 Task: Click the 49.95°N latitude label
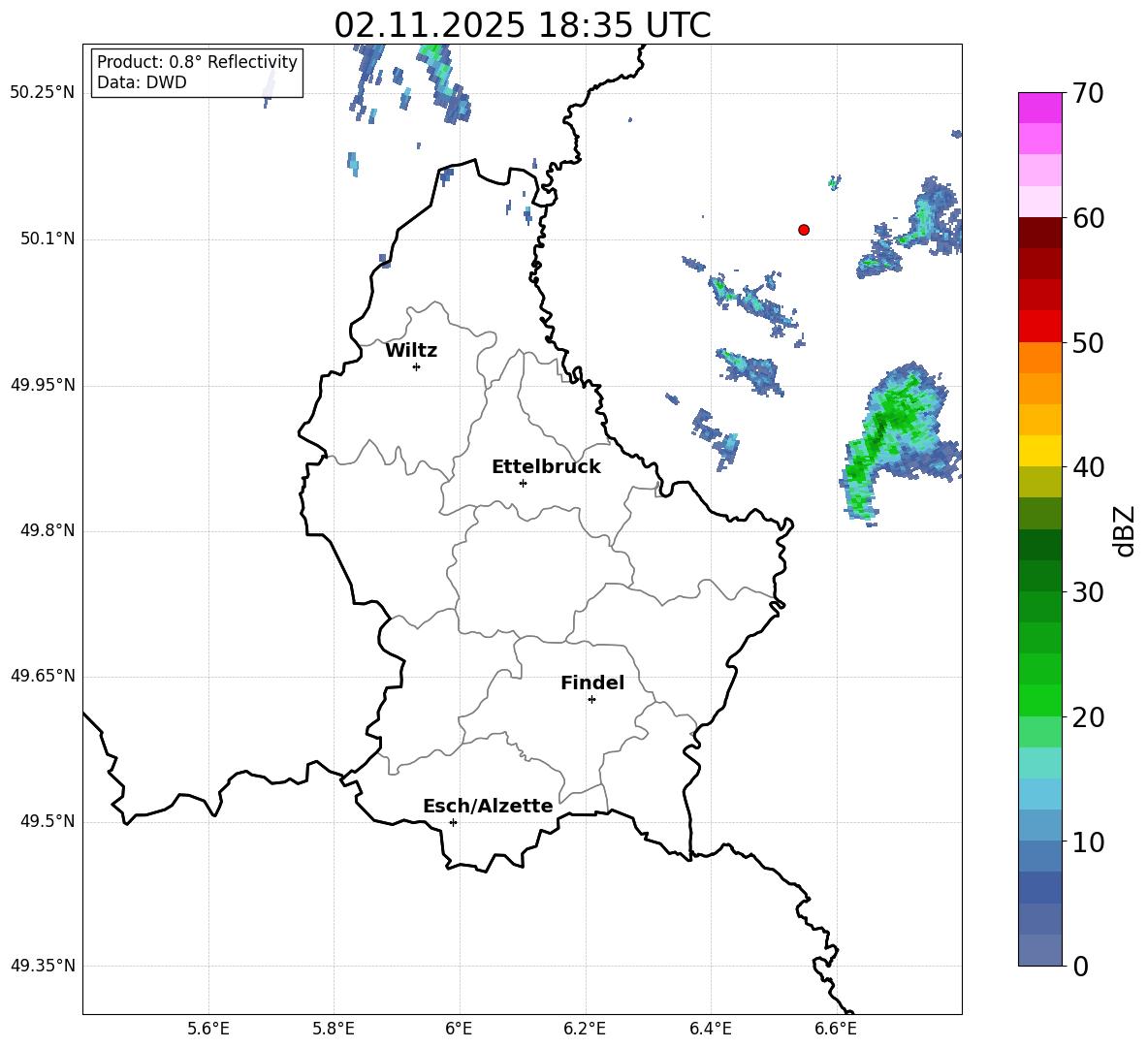coord(42,385)
